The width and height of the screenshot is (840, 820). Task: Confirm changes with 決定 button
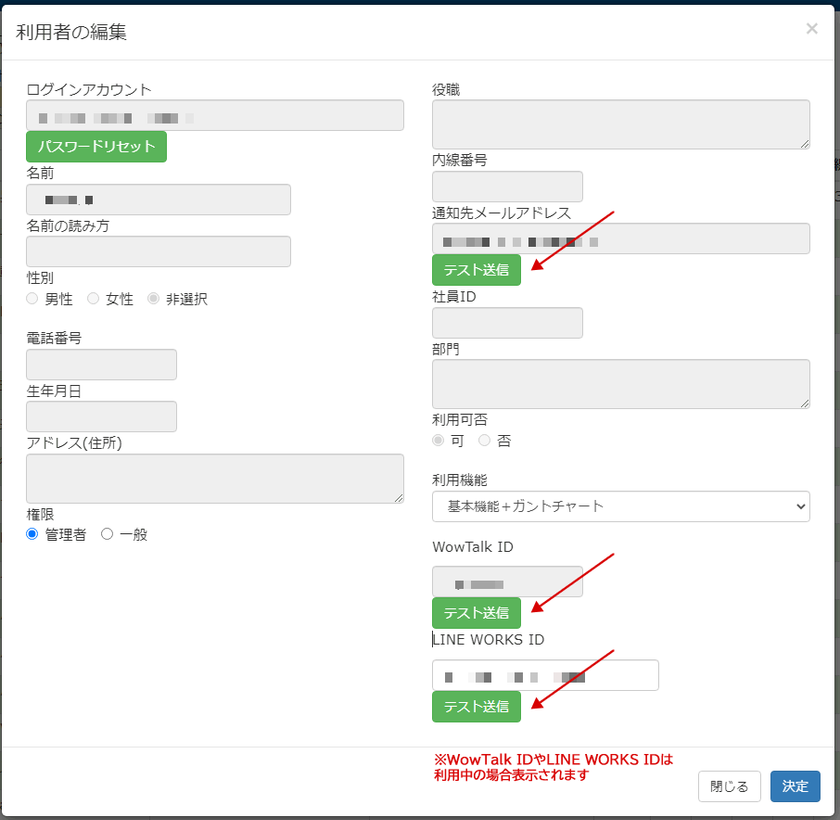point(795,786)
